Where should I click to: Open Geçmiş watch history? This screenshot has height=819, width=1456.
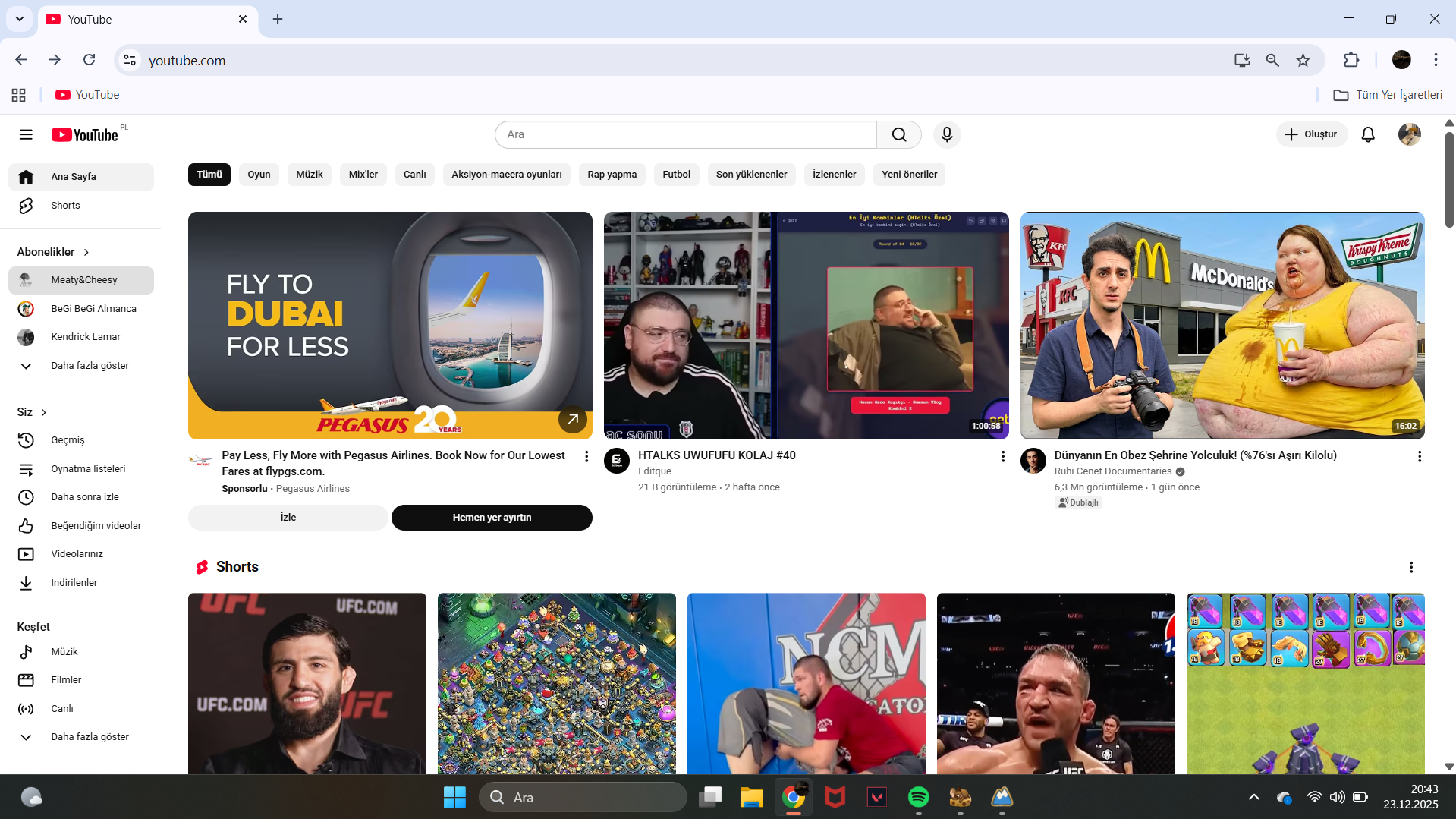[81, 440]
